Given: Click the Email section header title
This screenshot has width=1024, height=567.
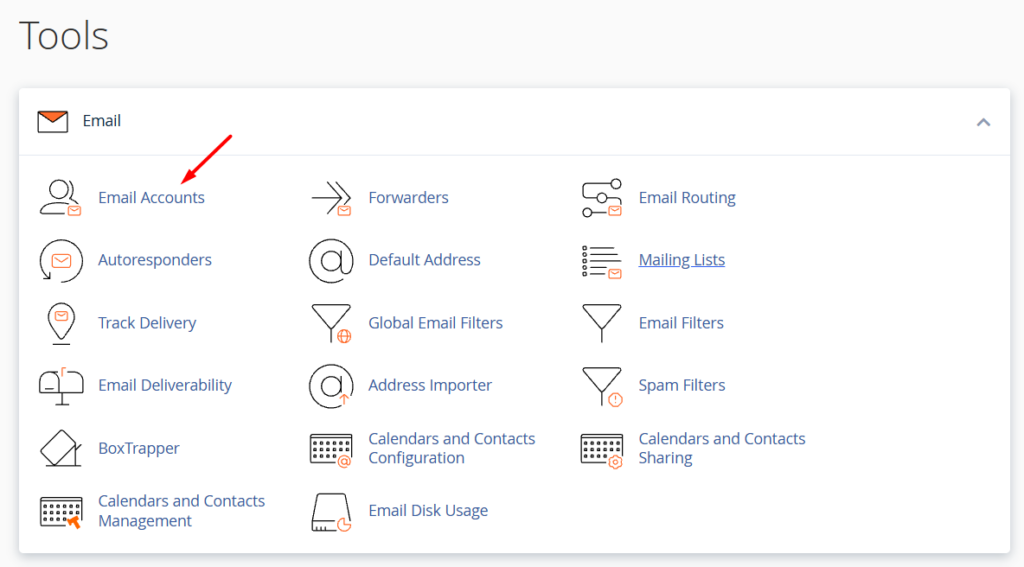Looking at the screenshot, I should click(x=101, y=121).
